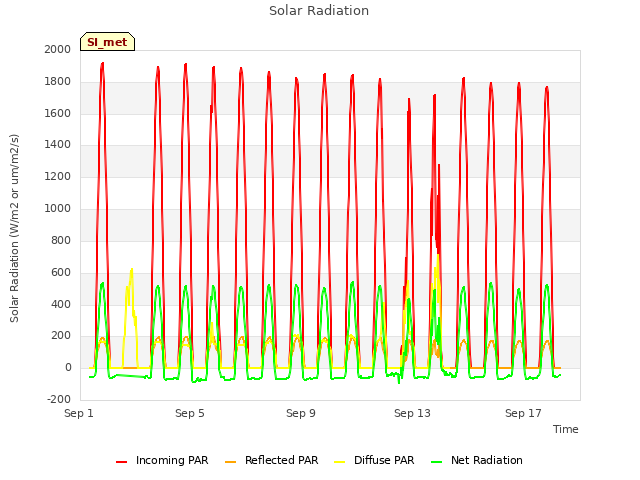The width and height of the screenshot is (640, 480).
Task: Click the 0 y-axis tick label
Action: click(68, 368)
